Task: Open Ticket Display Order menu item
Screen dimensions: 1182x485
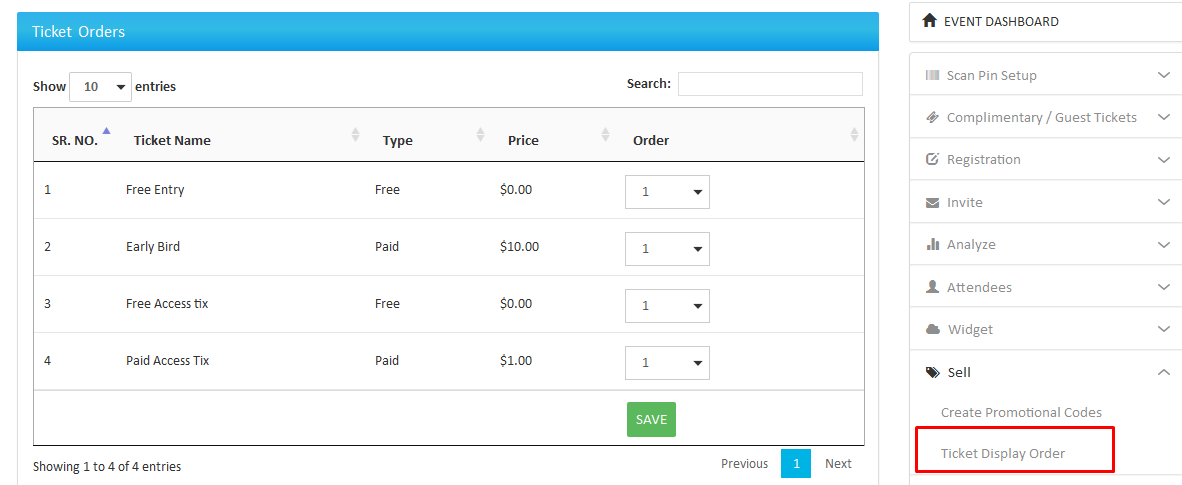Action: pyautogui.click(x=1003, y=453)
